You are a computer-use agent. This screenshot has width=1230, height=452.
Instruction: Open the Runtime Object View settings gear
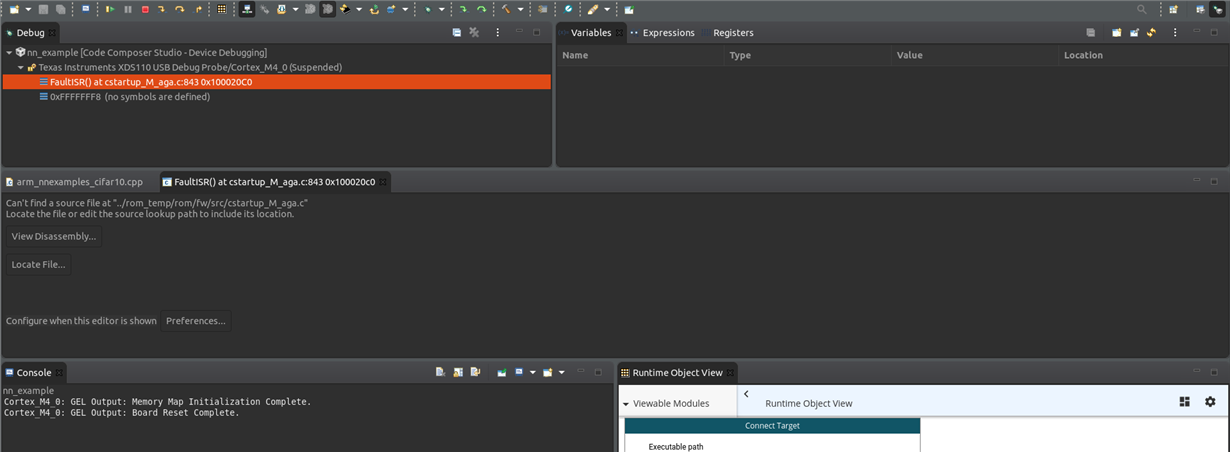(1210, 401)
